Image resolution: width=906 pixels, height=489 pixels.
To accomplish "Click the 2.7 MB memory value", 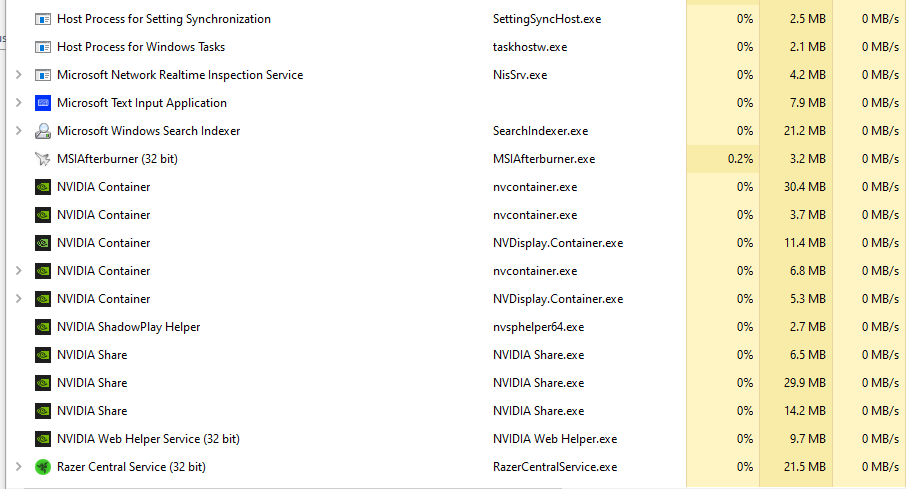I will [x=807, y=327].
